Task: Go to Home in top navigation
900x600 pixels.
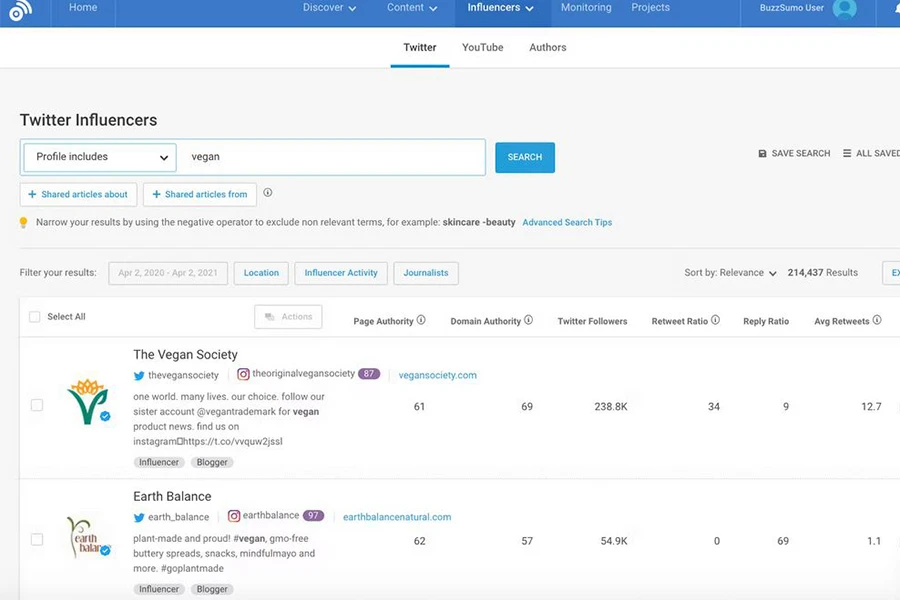Action: (x=83, y=7)
